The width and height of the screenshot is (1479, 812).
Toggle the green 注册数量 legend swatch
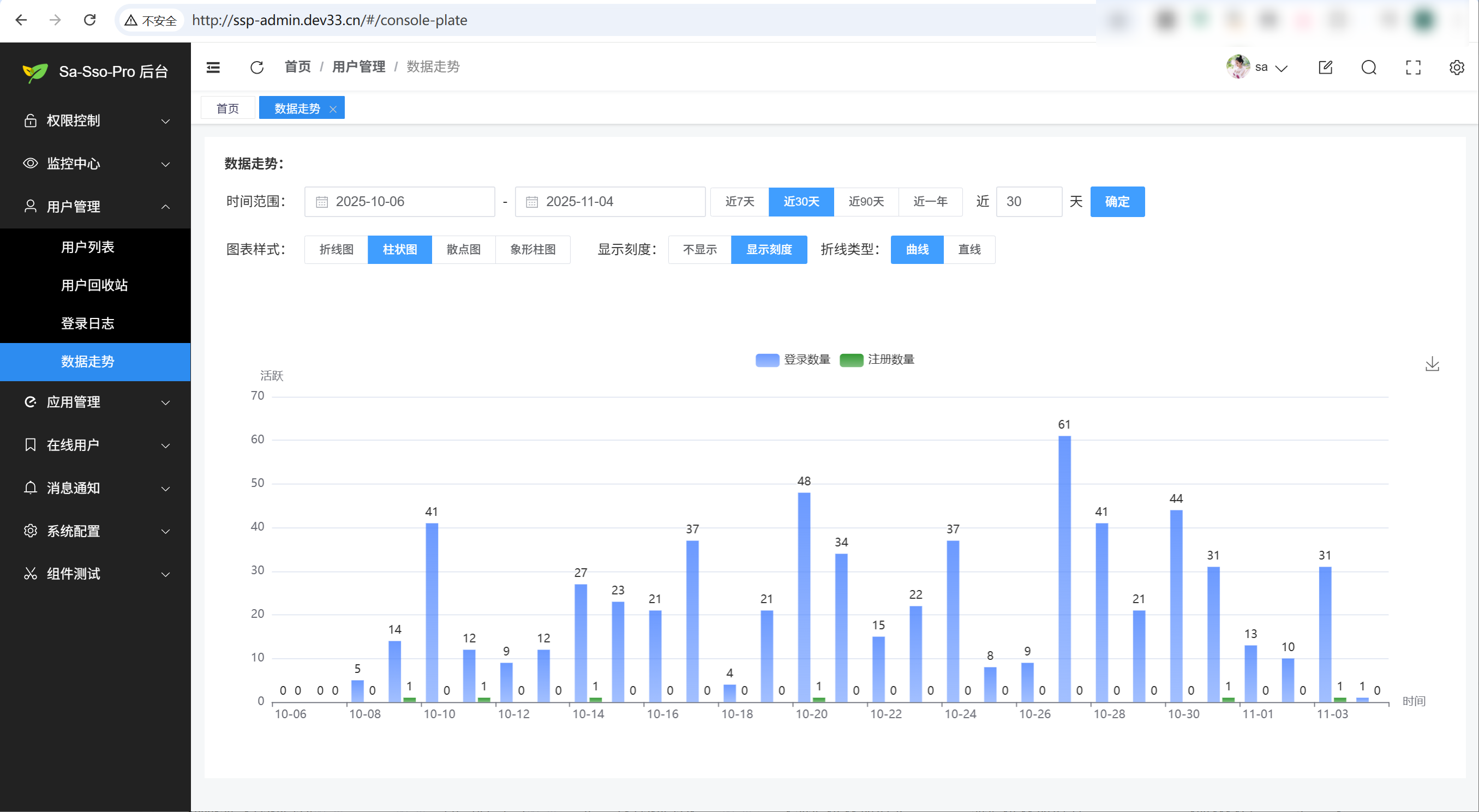(851, 360)
